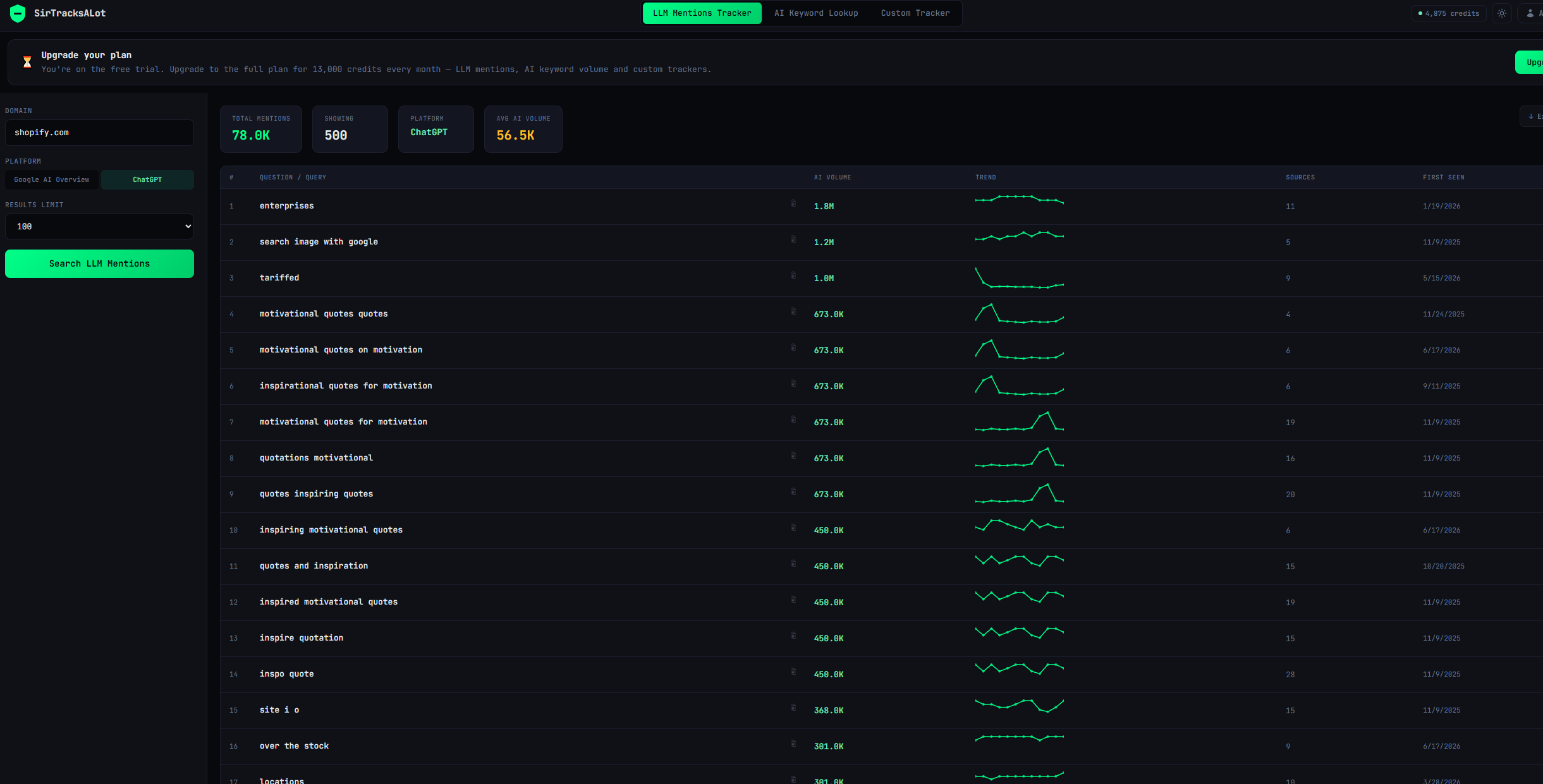
Task: Select the ChatGPT platform option
Action: (147, 179)
